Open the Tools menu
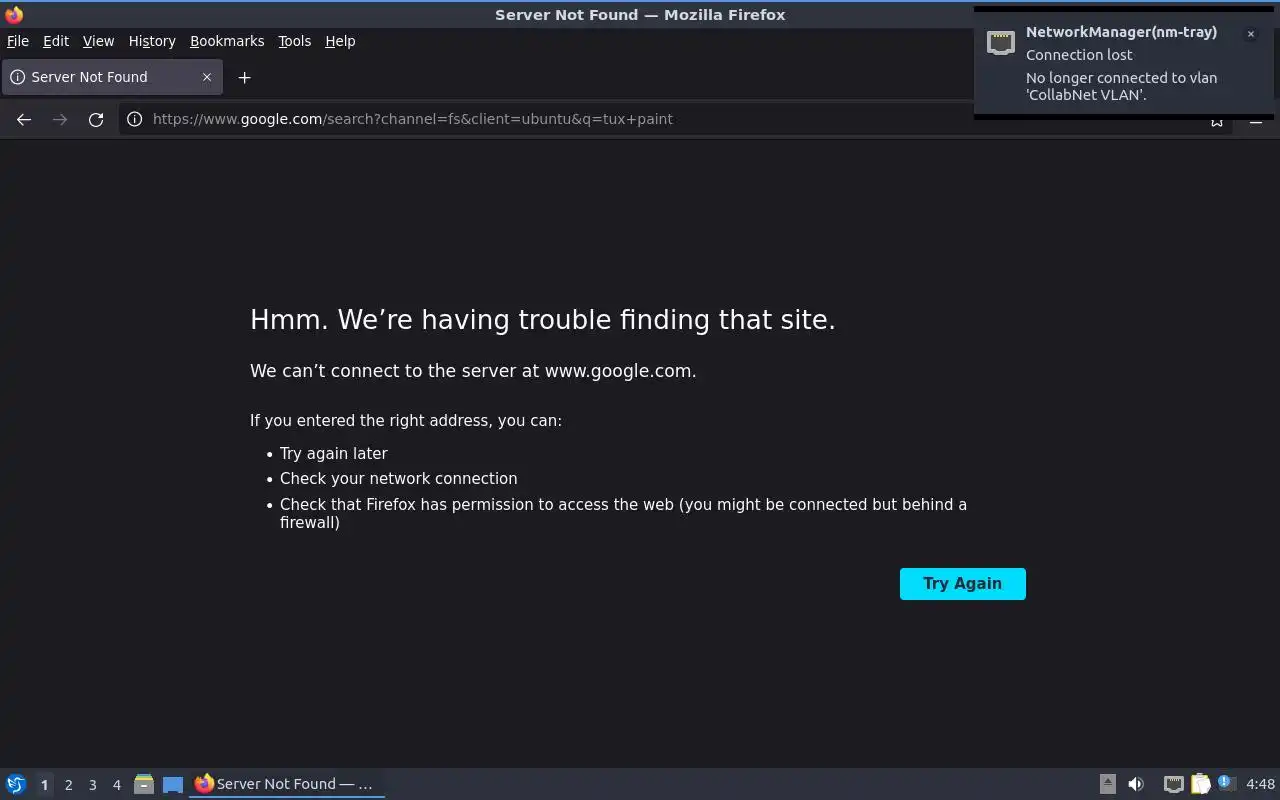Screen dimensions: 1280x800 294,41
